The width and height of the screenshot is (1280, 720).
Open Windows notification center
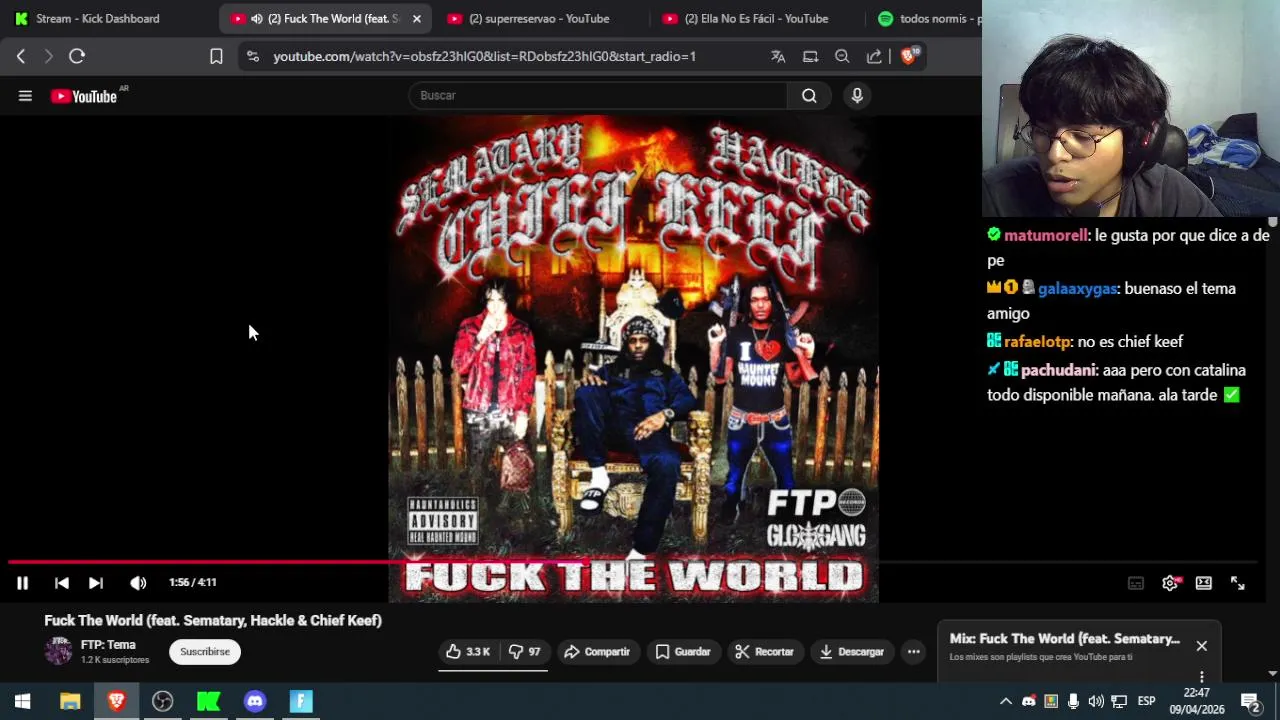[1250, 702]
